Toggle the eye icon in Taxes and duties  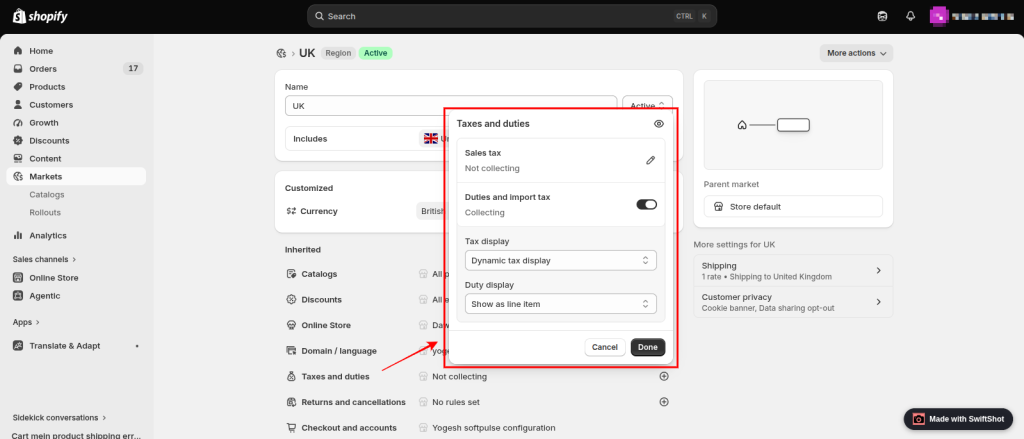pos(658,123)
